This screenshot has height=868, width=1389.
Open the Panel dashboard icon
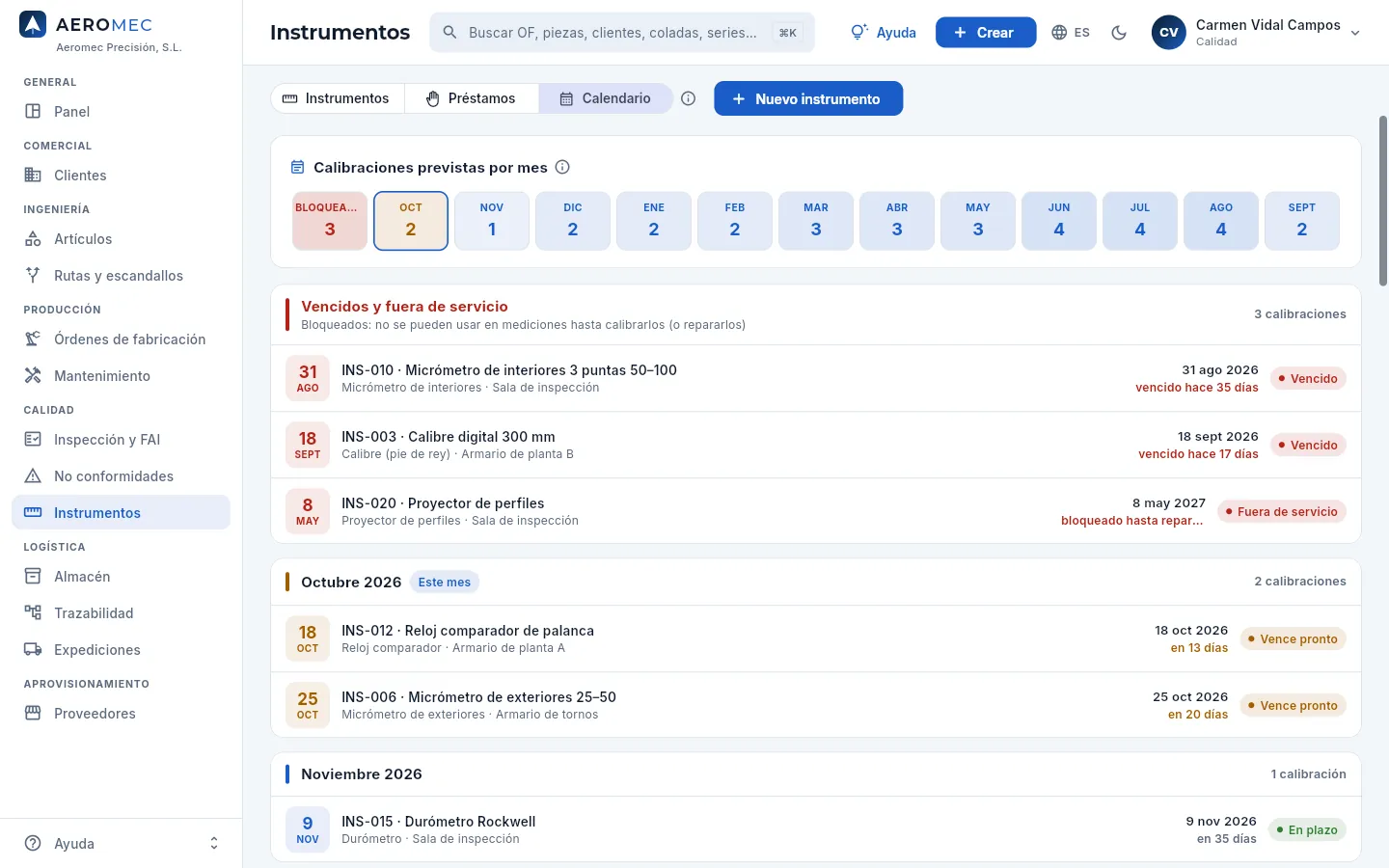point(33,111)
